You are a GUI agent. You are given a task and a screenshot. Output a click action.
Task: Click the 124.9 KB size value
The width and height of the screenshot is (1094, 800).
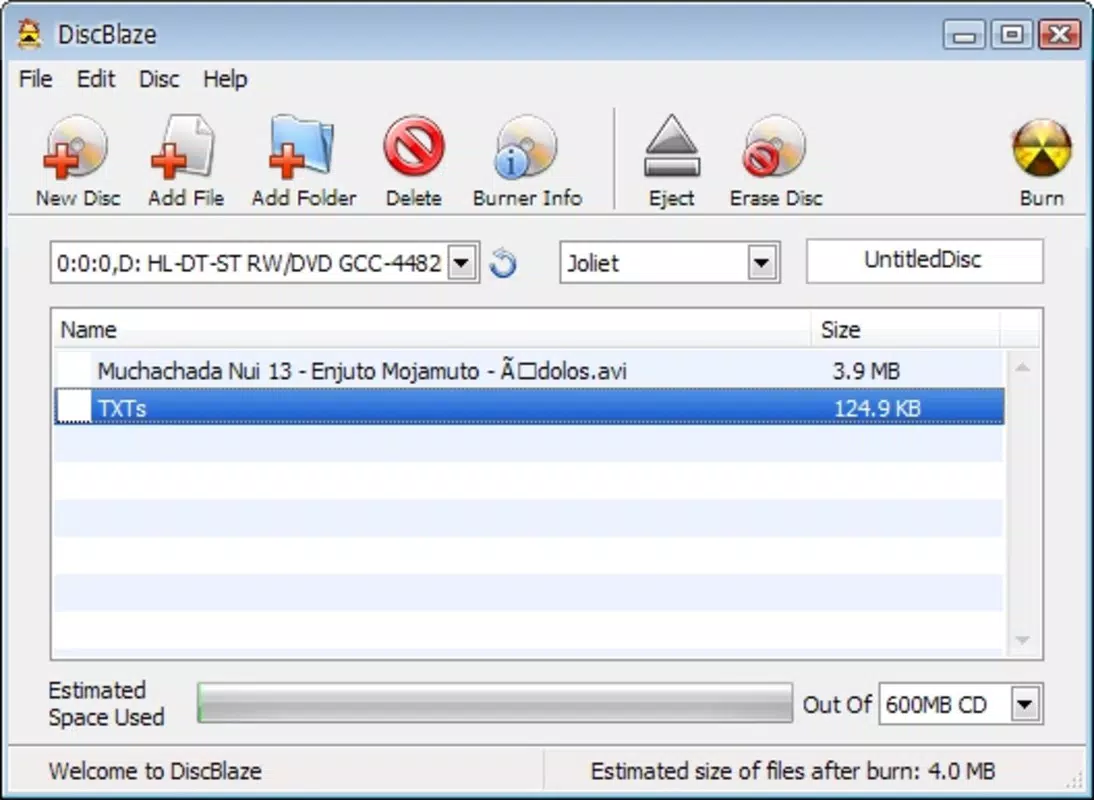pos(877,408)
